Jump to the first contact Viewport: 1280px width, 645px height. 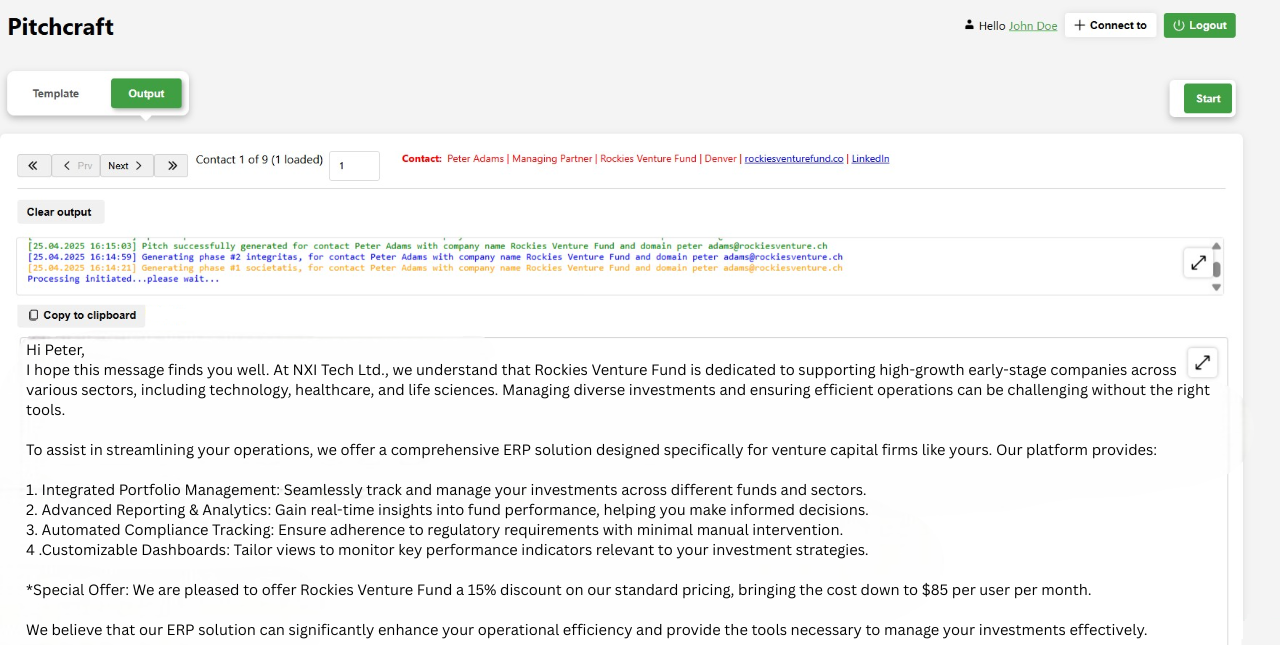34,166
